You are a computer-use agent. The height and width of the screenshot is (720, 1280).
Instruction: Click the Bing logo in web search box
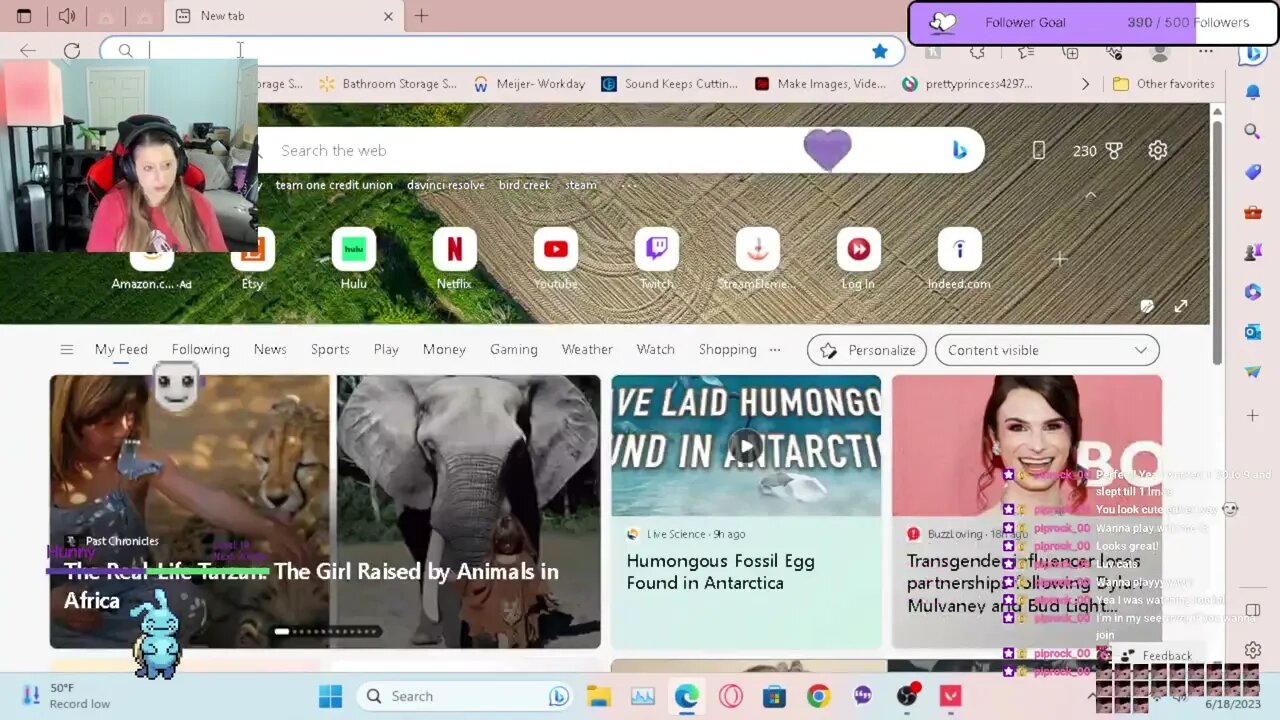(959, 150)
